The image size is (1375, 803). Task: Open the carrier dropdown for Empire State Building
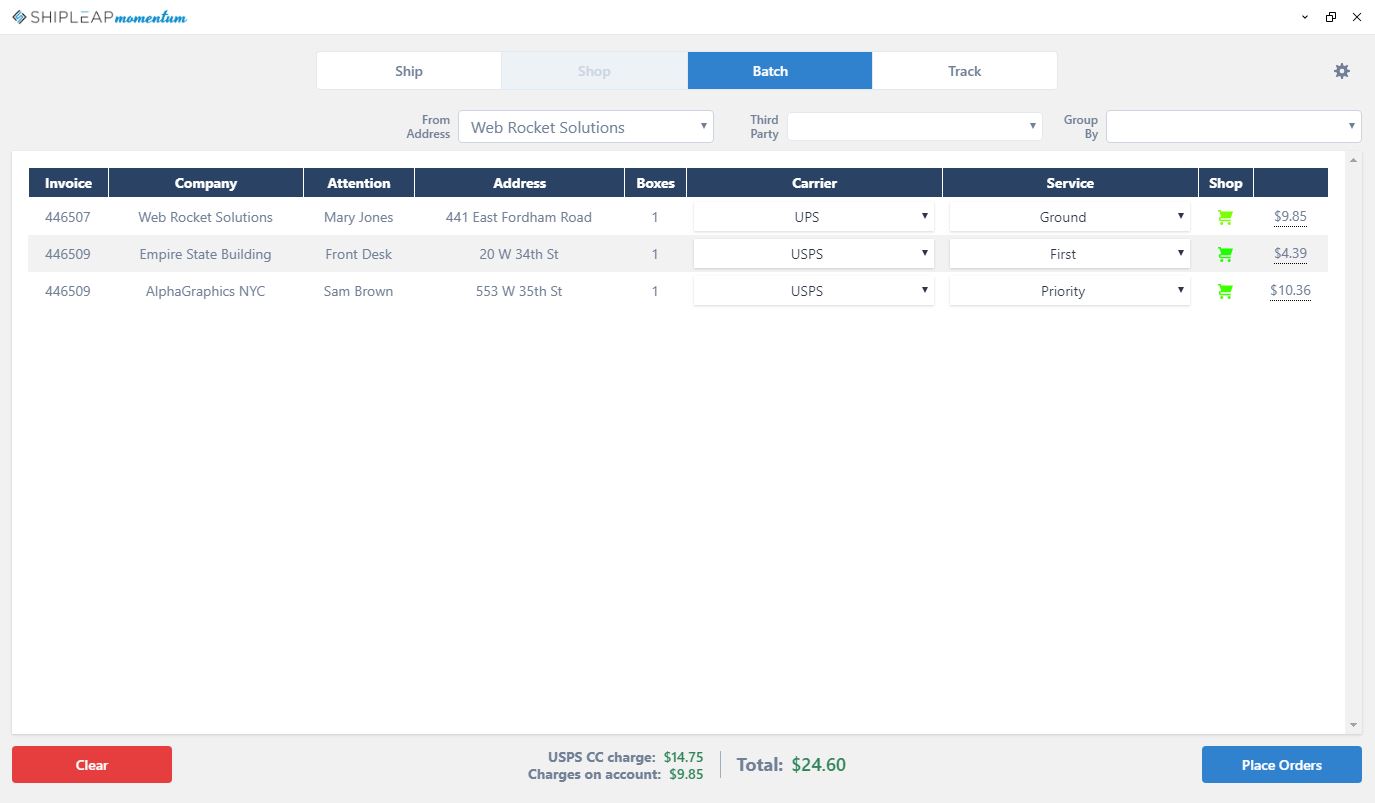pyautogui.click(x=814, y=254)
